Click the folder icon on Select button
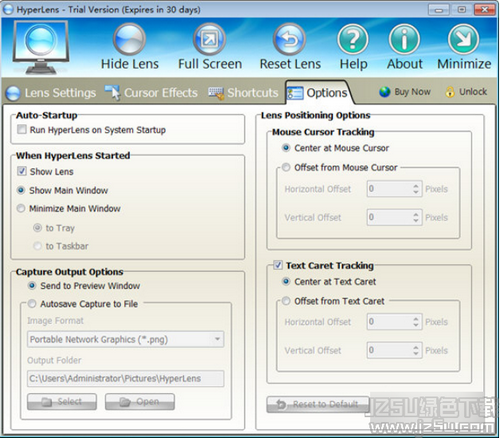This screenshot has width=500, height=438. pyautogui.click(x=46, y=402)
